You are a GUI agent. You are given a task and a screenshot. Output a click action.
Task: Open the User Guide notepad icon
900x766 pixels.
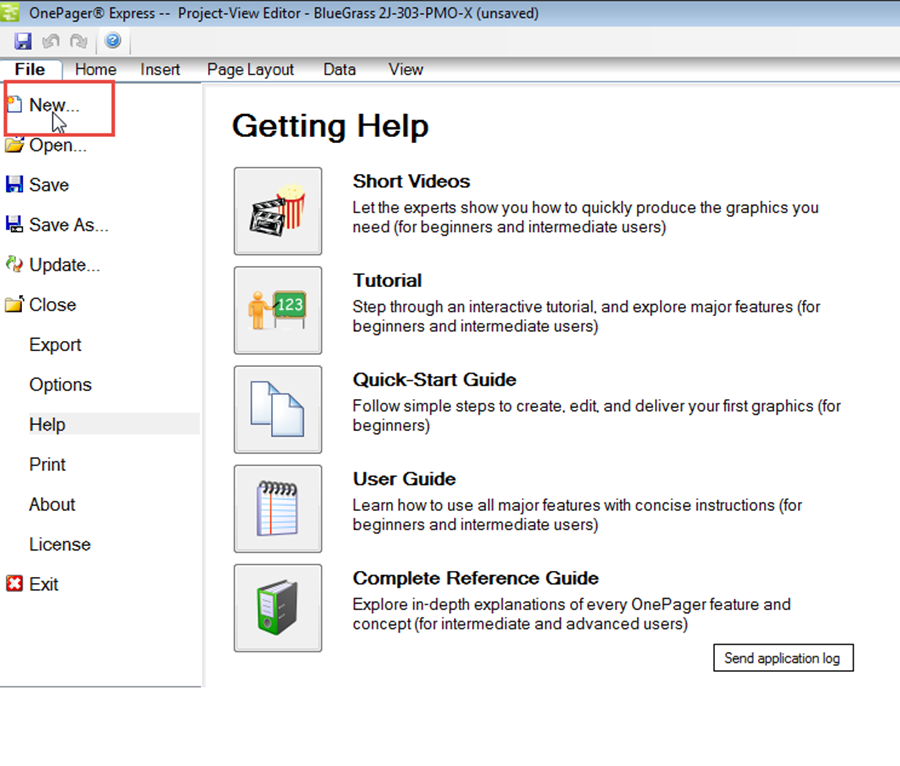277,508
